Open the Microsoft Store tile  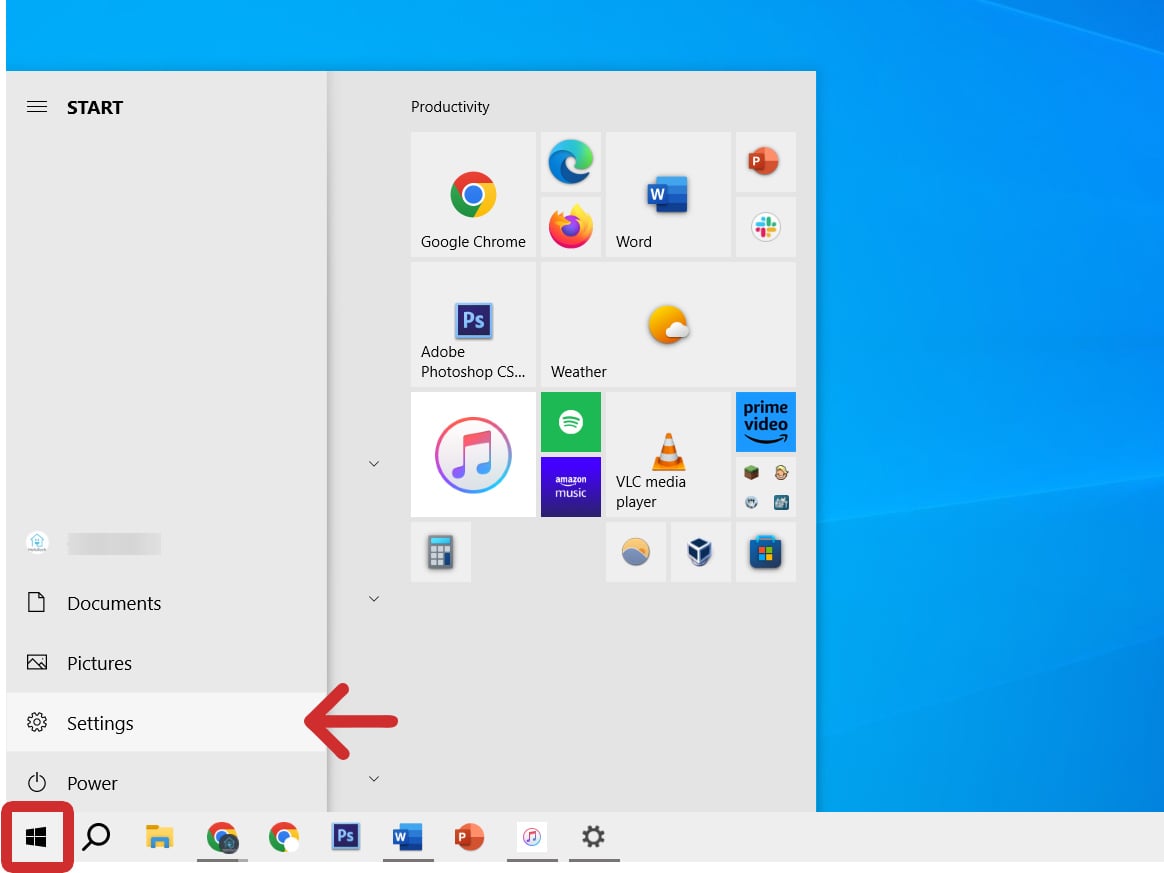pos(765,552)
